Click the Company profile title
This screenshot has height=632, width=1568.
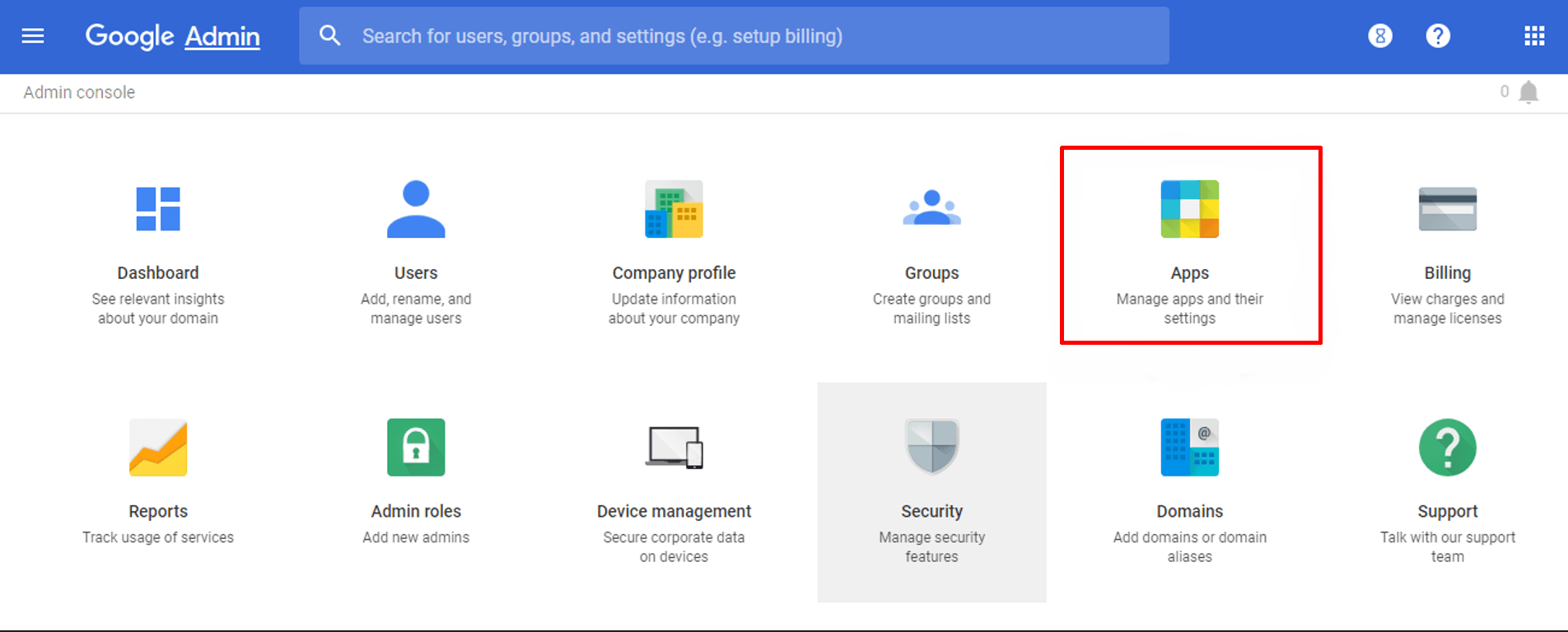click(674, 273)
